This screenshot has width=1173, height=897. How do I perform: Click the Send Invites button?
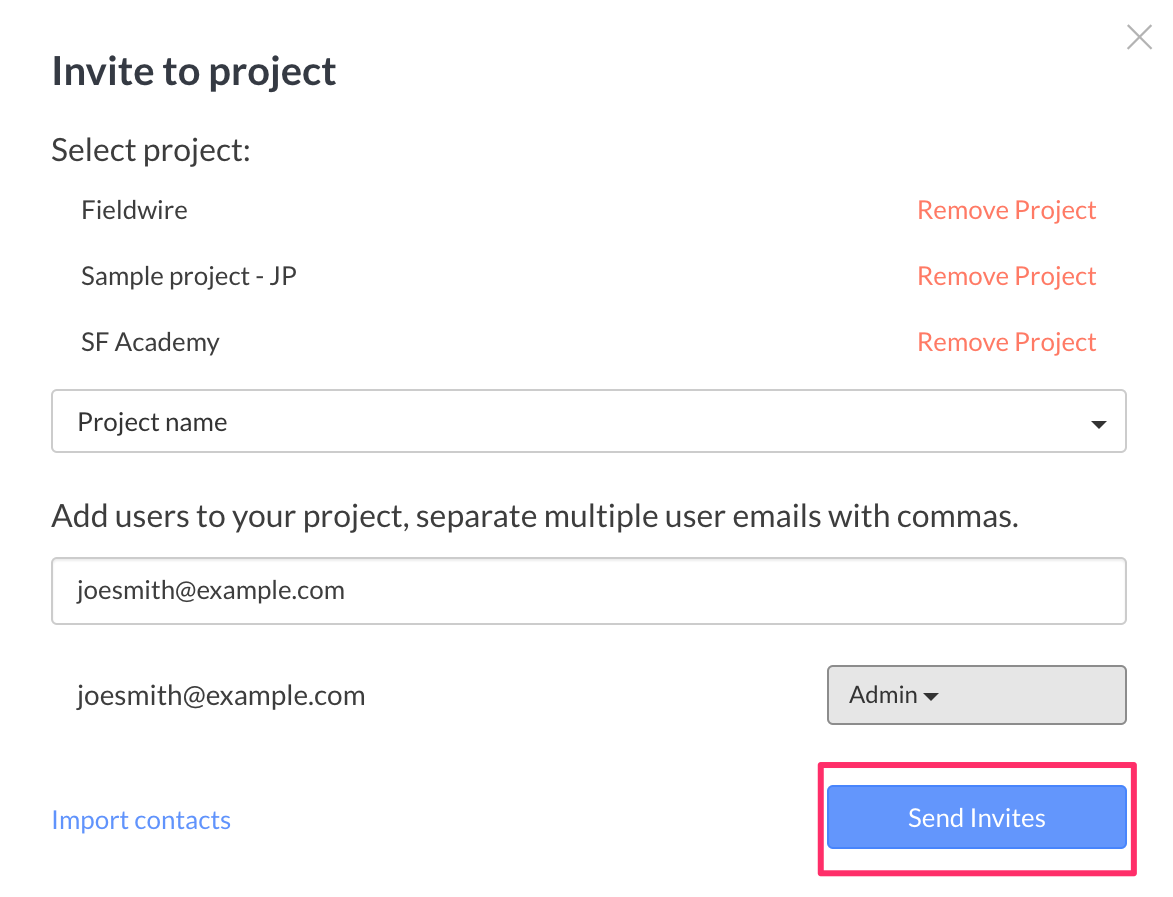[976, 817]
